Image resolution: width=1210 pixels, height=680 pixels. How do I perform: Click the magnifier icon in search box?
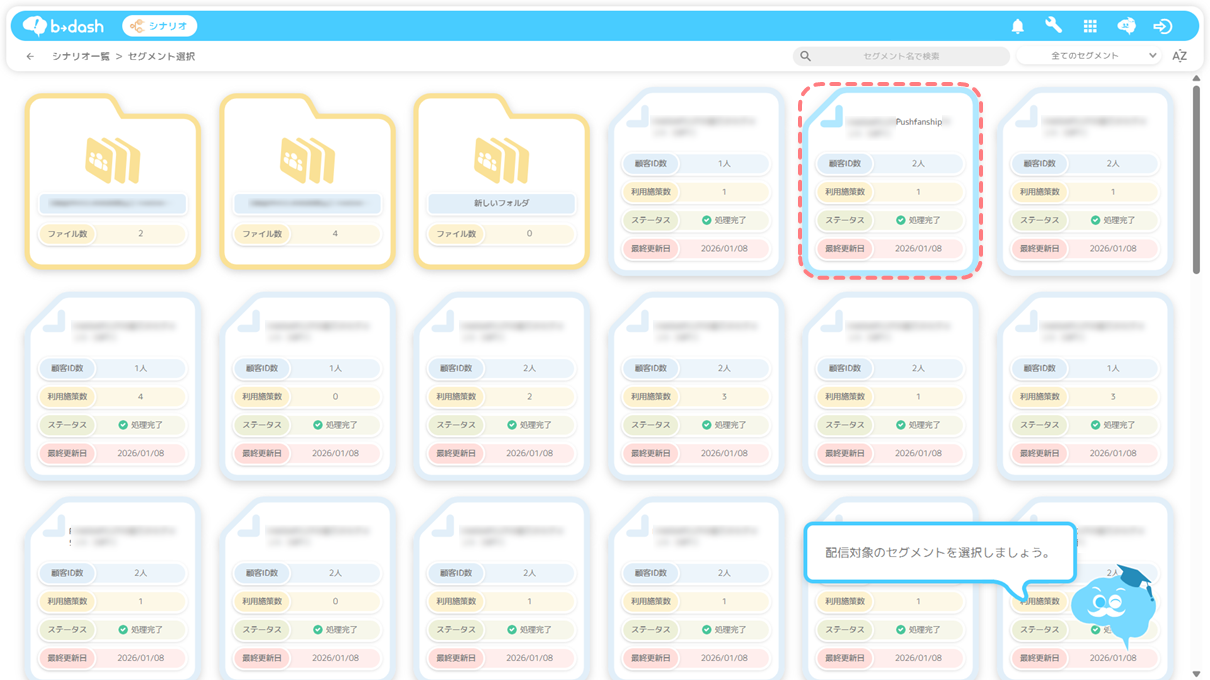tap(806, 56)
